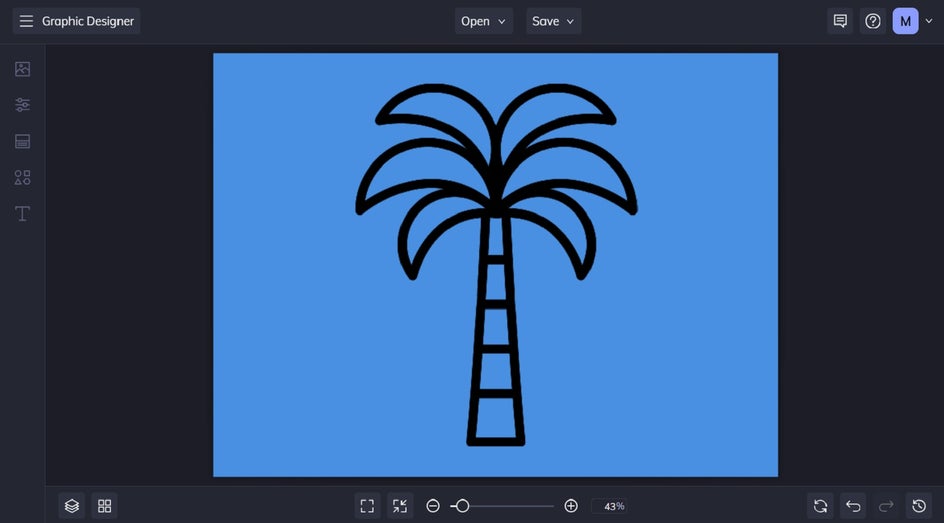
Task: Expand the Save dropdown menu
Action: tap(553, 21)
